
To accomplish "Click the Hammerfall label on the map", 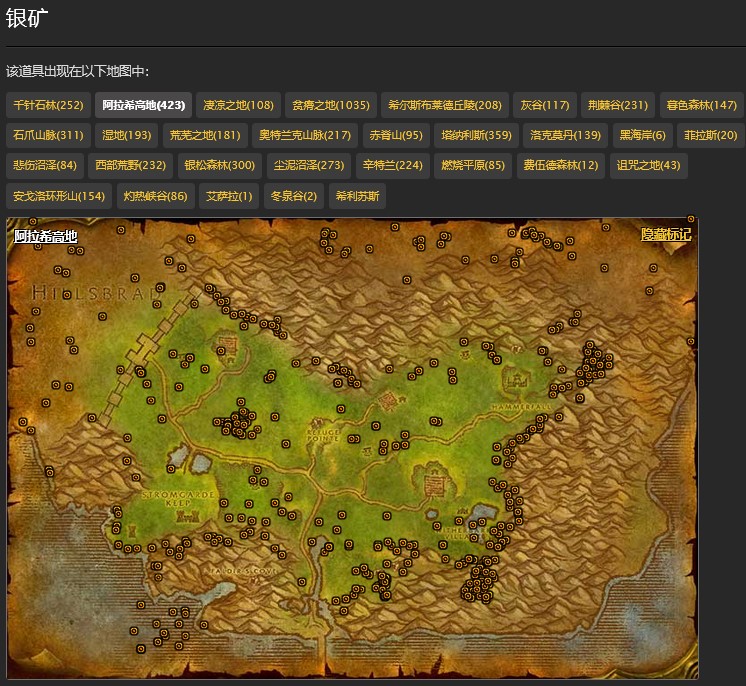I will (521, 407).
